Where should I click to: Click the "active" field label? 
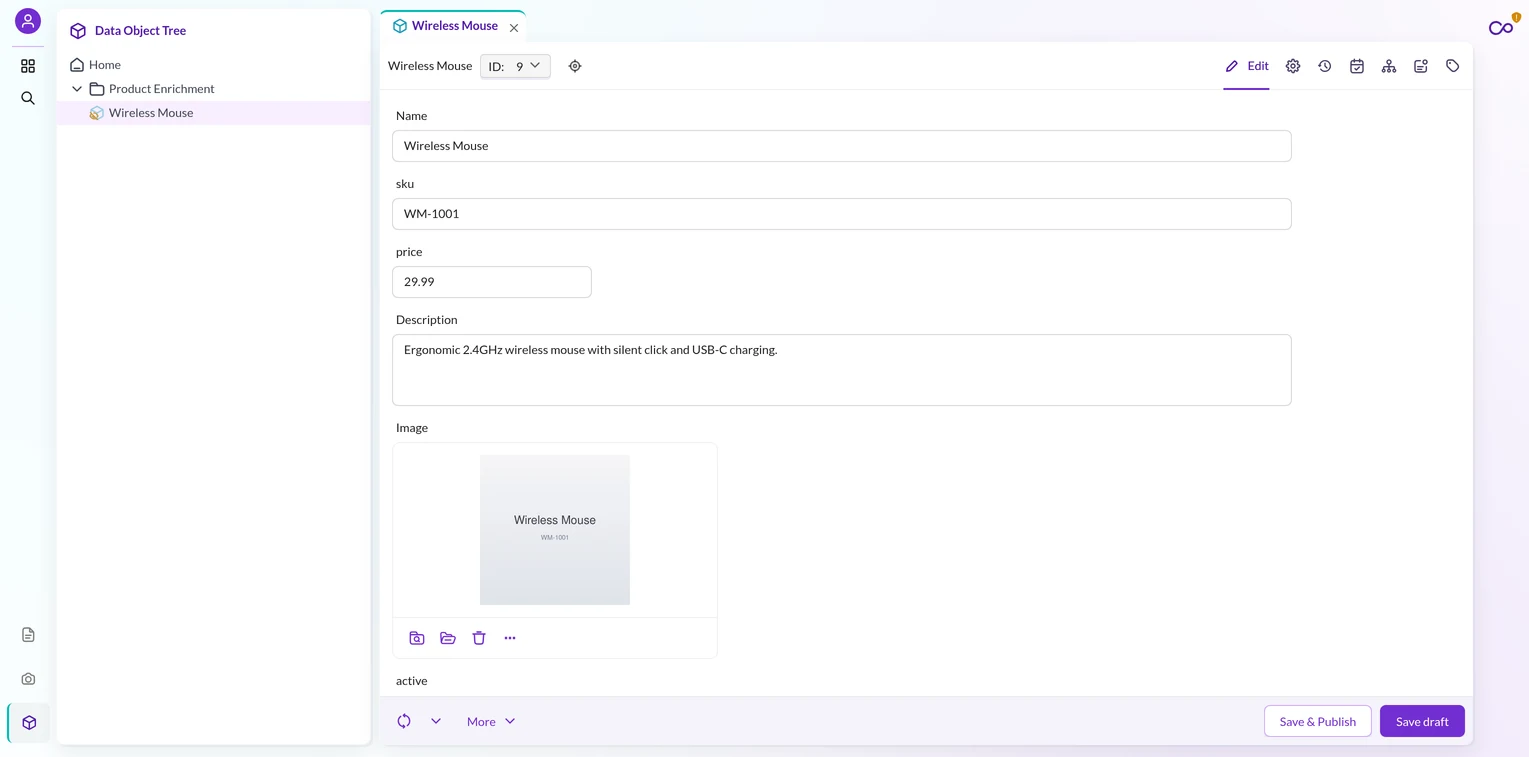pos(412,681)
